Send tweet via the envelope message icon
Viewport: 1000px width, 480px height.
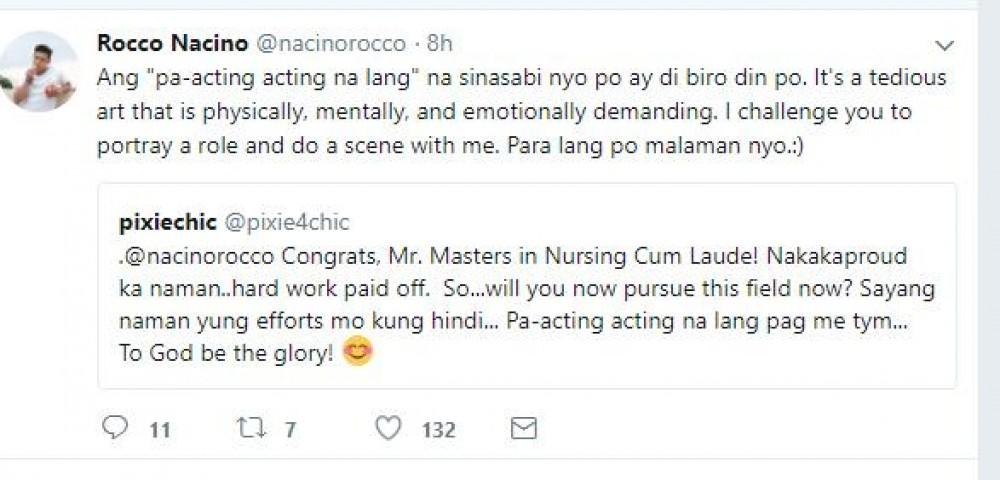[x=523, y=428]
